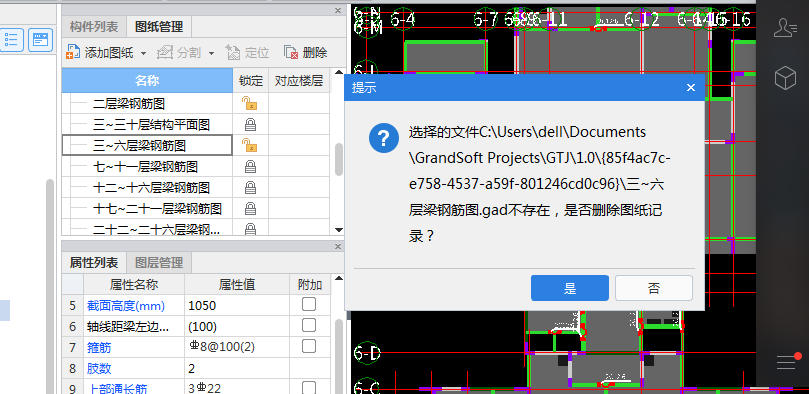
Task: Click the 箍筋 property name
Action: click(x=99, y=348)
